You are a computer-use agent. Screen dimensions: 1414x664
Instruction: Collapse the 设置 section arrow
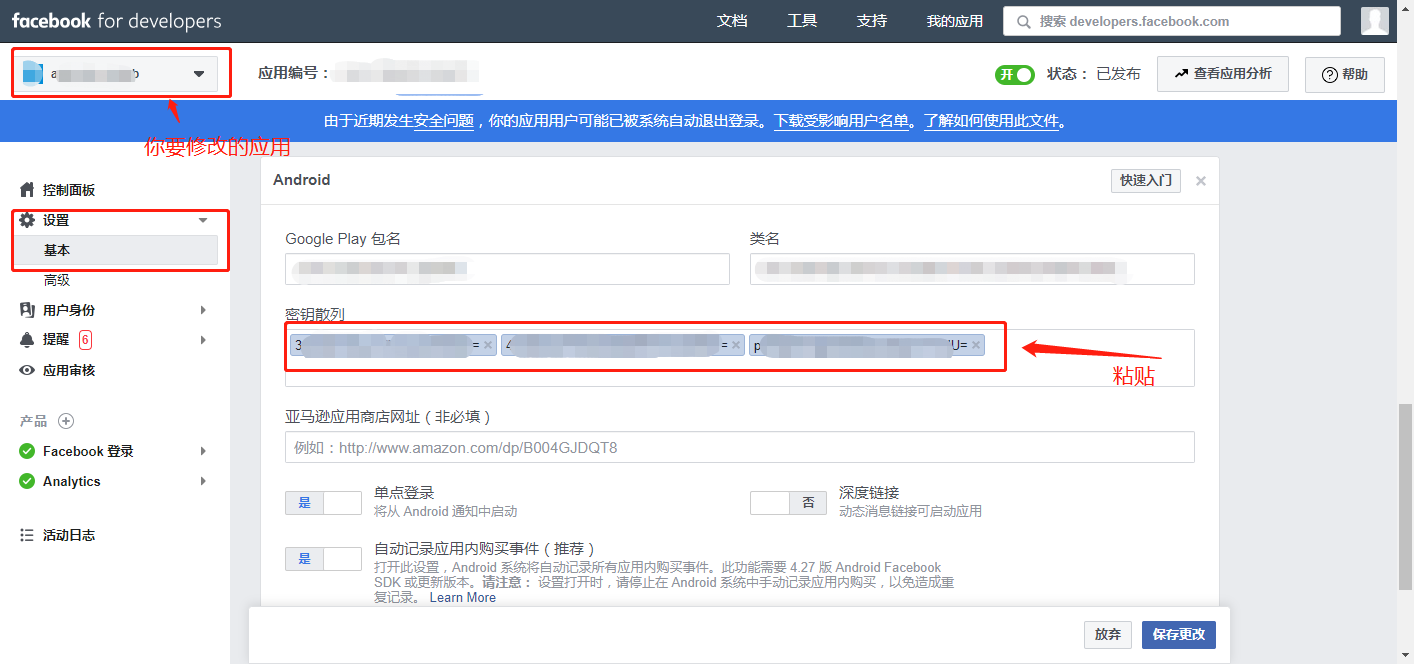[203, 220]
